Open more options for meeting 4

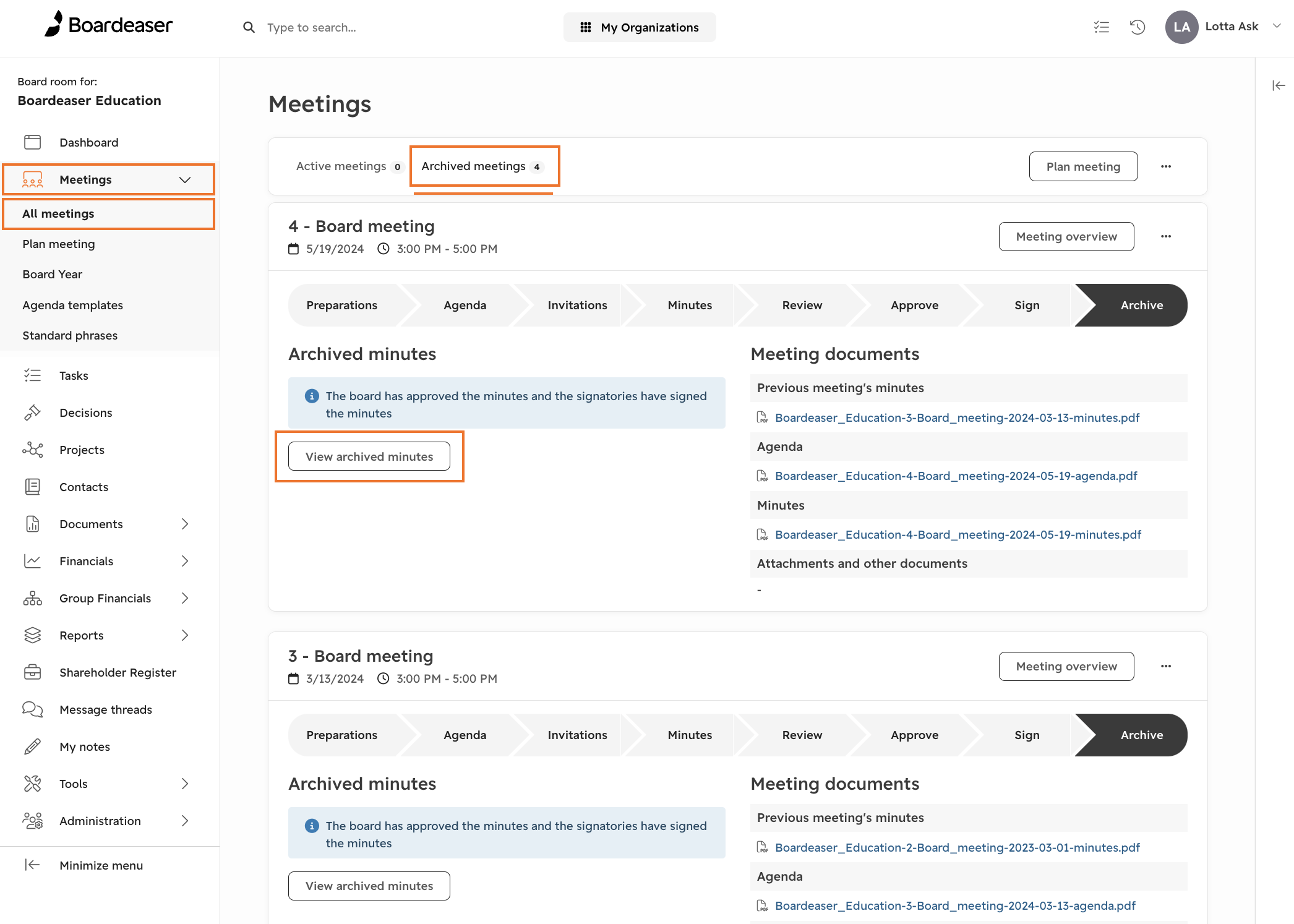tap(1166, 236)
